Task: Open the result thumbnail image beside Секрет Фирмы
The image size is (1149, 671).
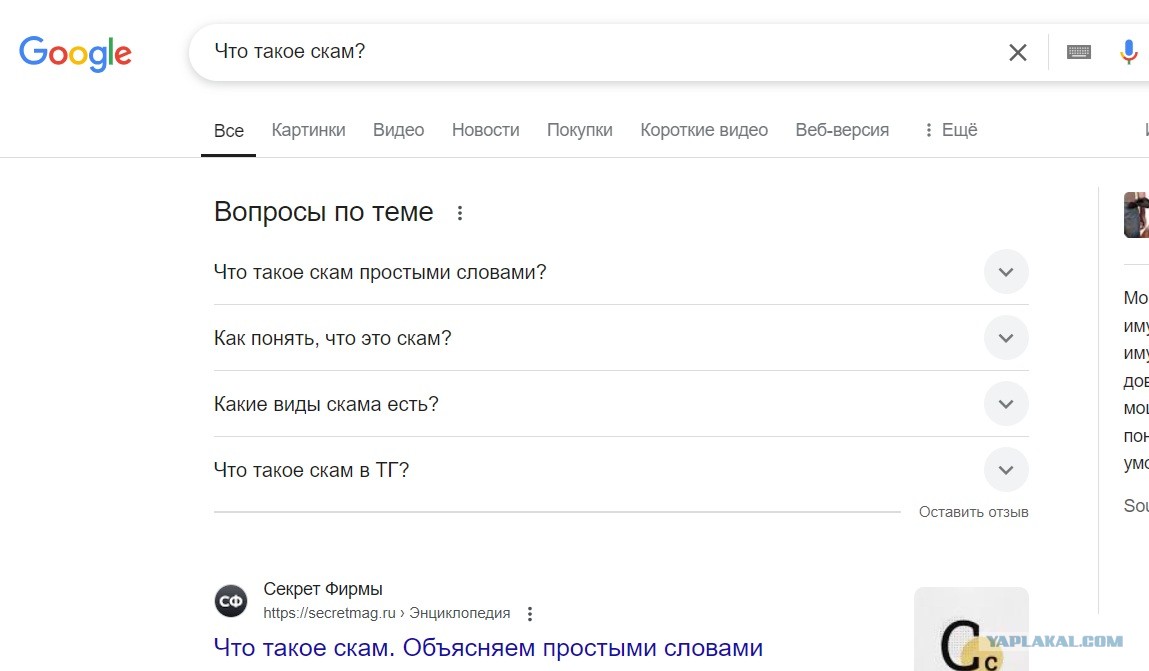Action: coord(971,629)
